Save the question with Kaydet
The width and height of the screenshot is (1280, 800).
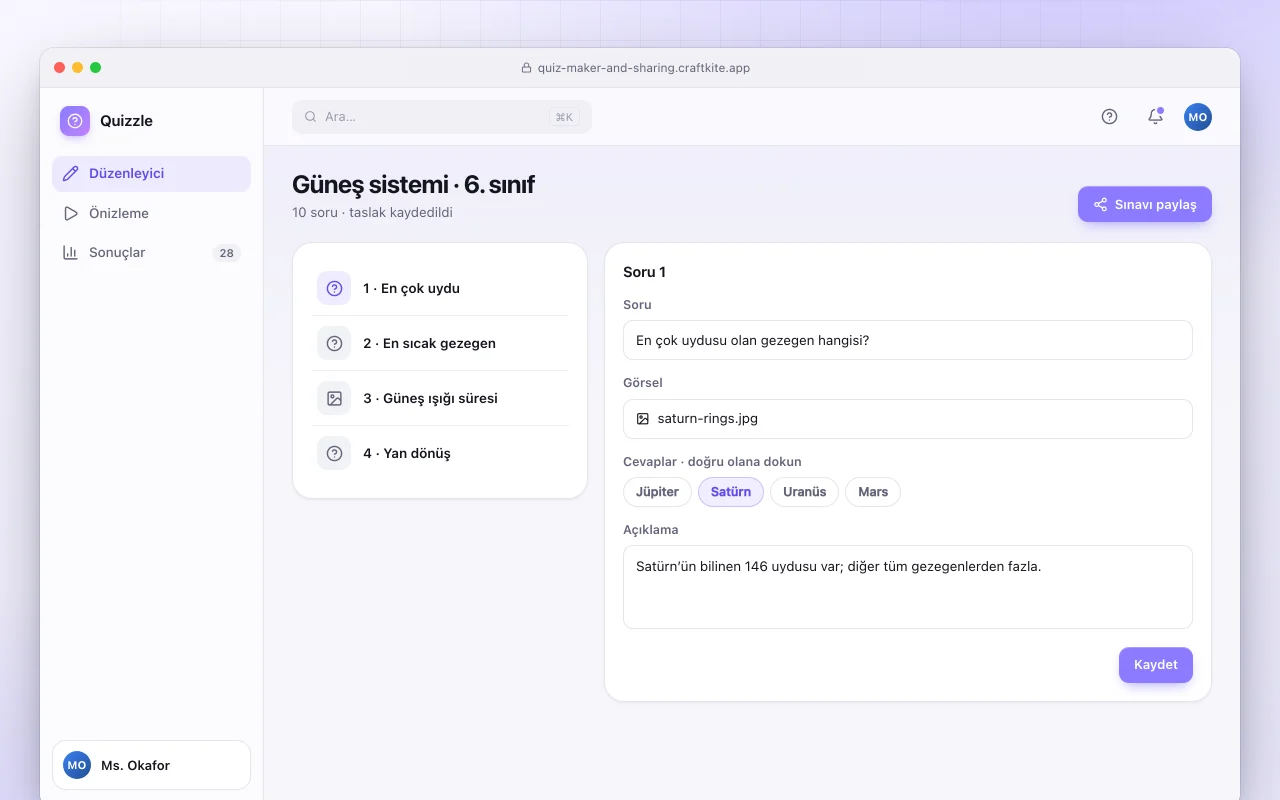coord(1156,665)
